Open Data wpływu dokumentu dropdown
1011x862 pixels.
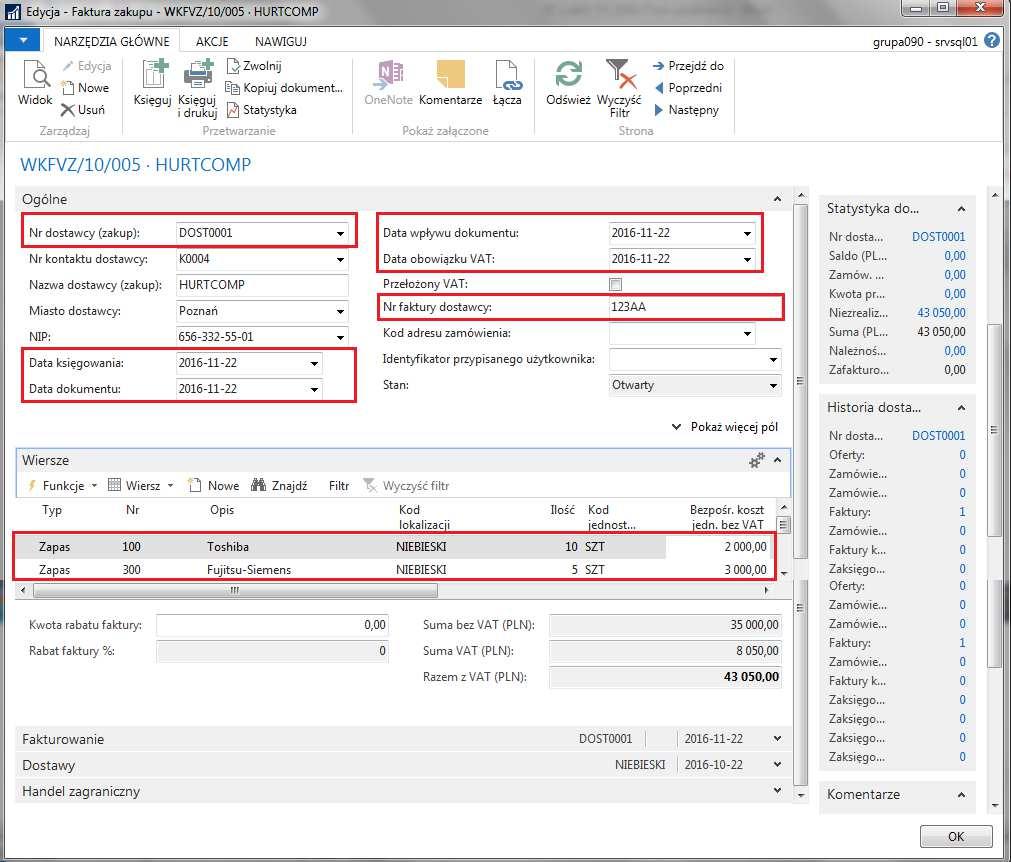[x=747, y=233]
